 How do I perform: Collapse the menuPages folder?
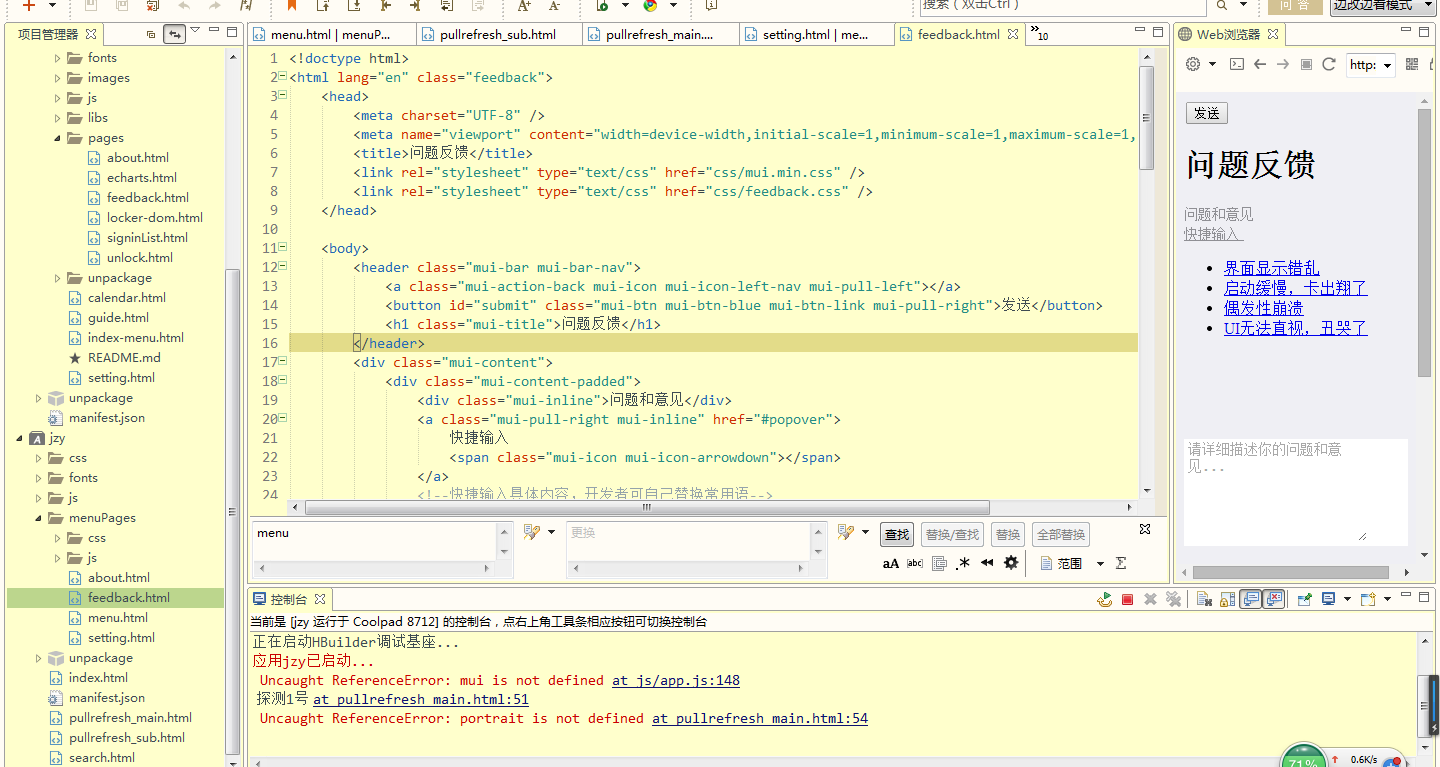pyautogui.click(x=38, y=518)
